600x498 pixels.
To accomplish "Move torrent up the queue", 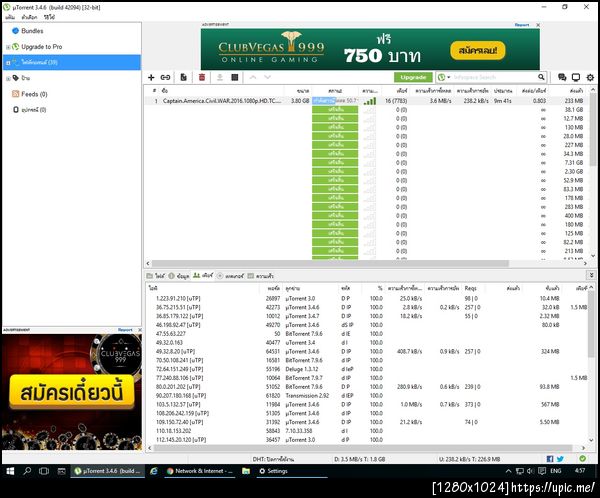I will click(x=253, y=77).
